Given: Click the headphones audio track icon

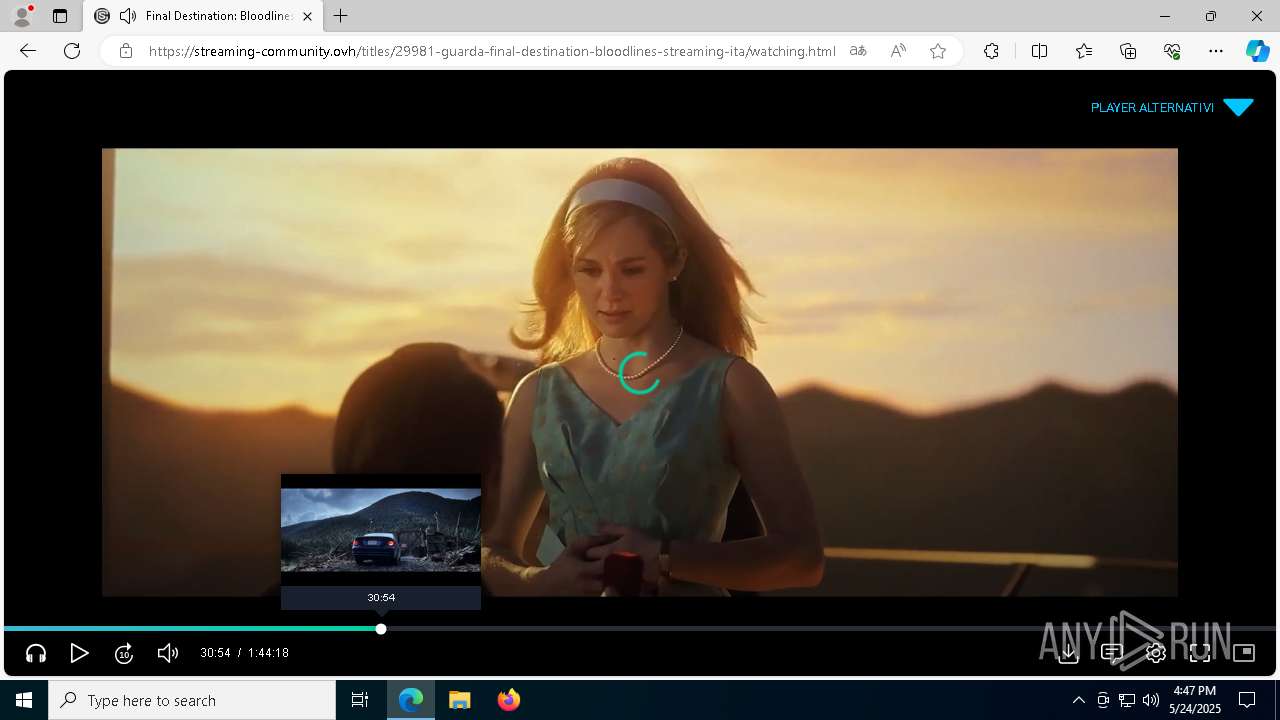Looking at the screenshot, I should [36, 653].
